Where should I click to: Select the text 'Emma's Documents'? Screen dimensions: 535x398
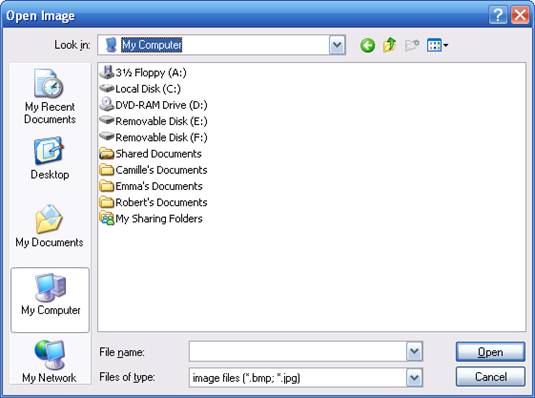point(159,186)
